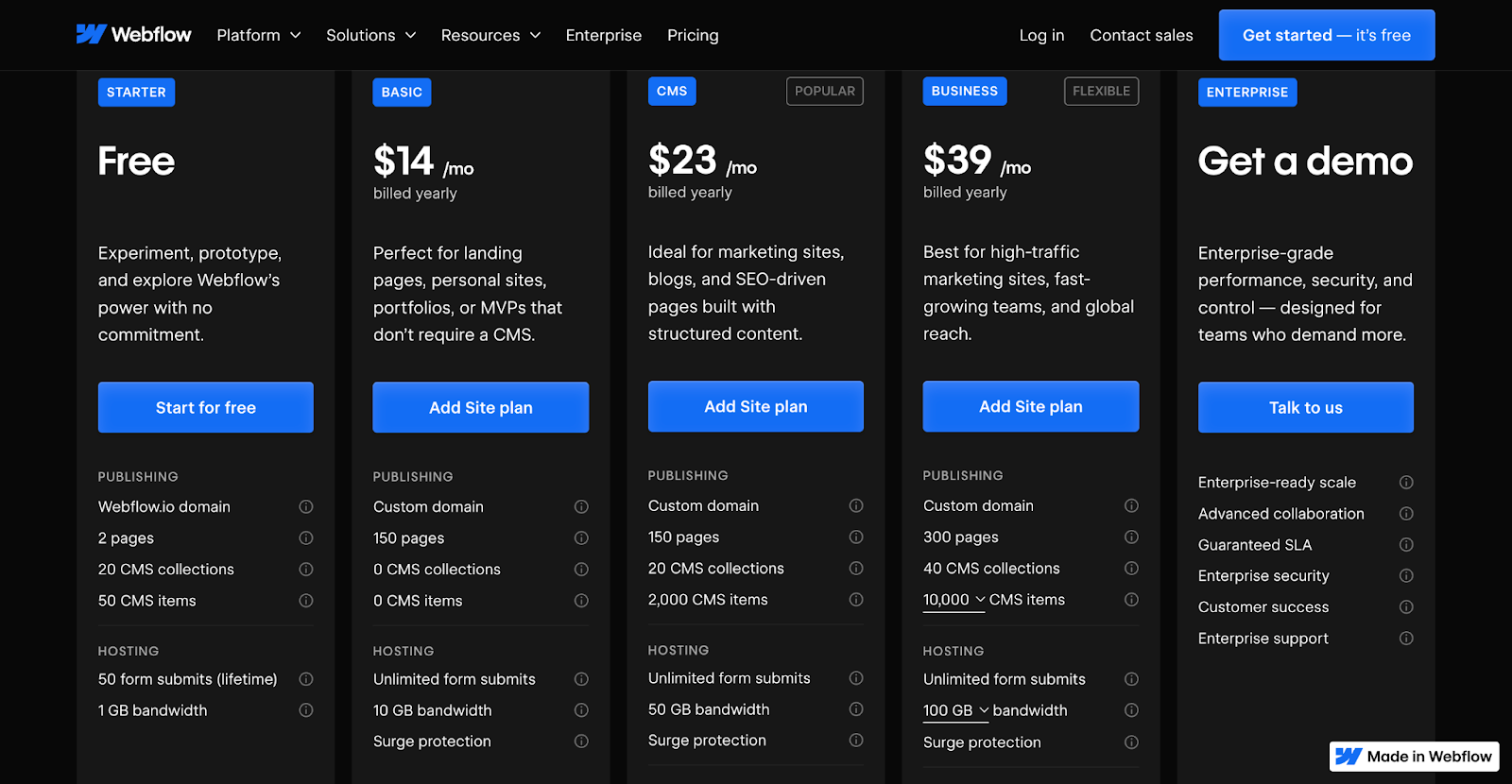The height and width of the screenshot is (784, 1512).
Task: Go to the Enterprise nav link
Action: pos(604,35)
